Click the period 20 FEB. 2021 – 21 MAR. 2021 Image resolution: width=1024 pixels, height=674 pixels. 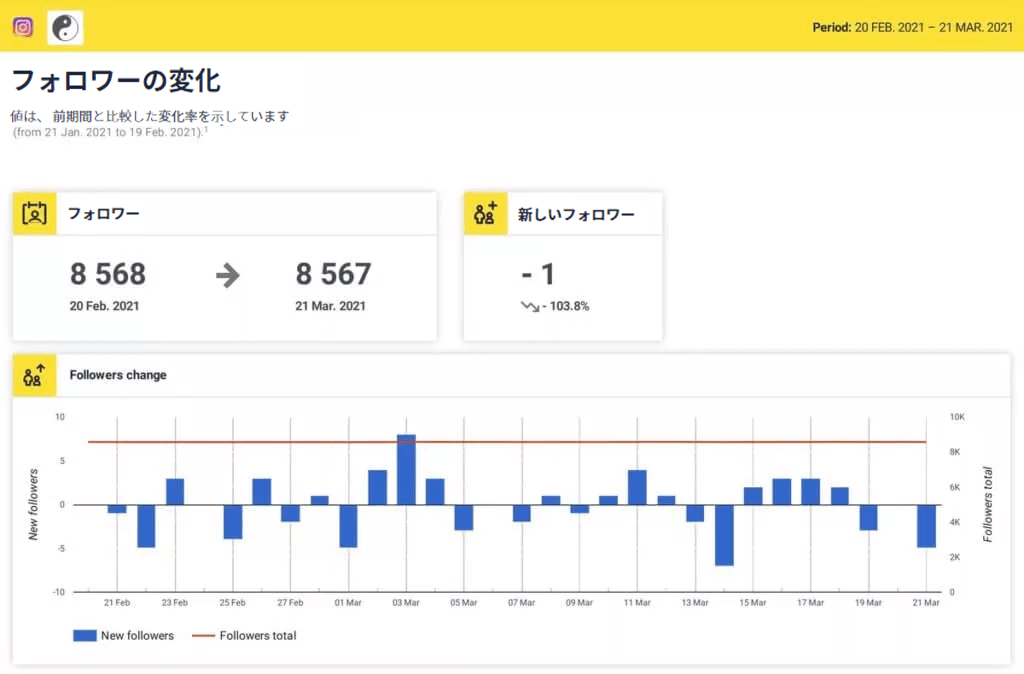pos(934,27)
